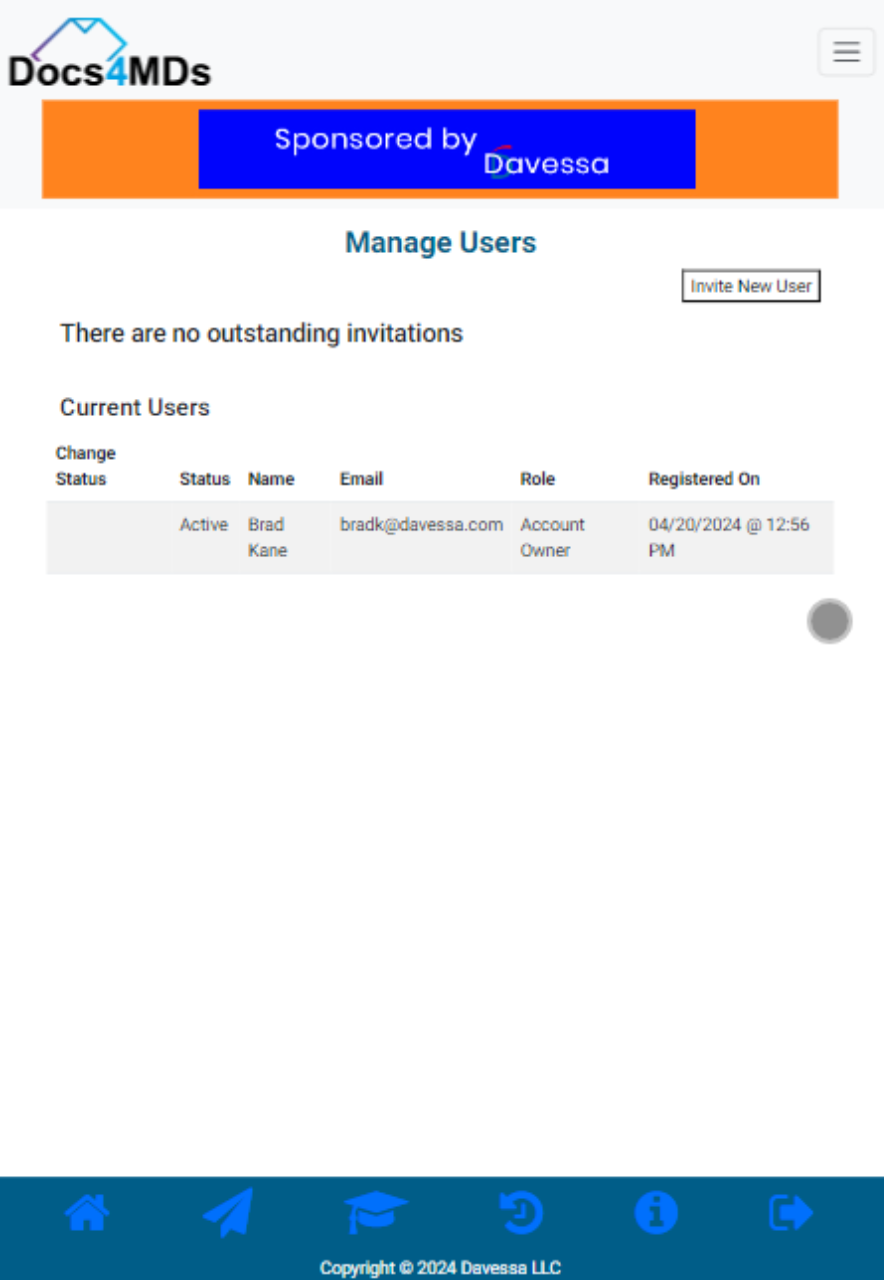884x1280 pixels.
Task: Click the Copyright 2024 Davessa LLC footer text
Action: point(441,1267)
